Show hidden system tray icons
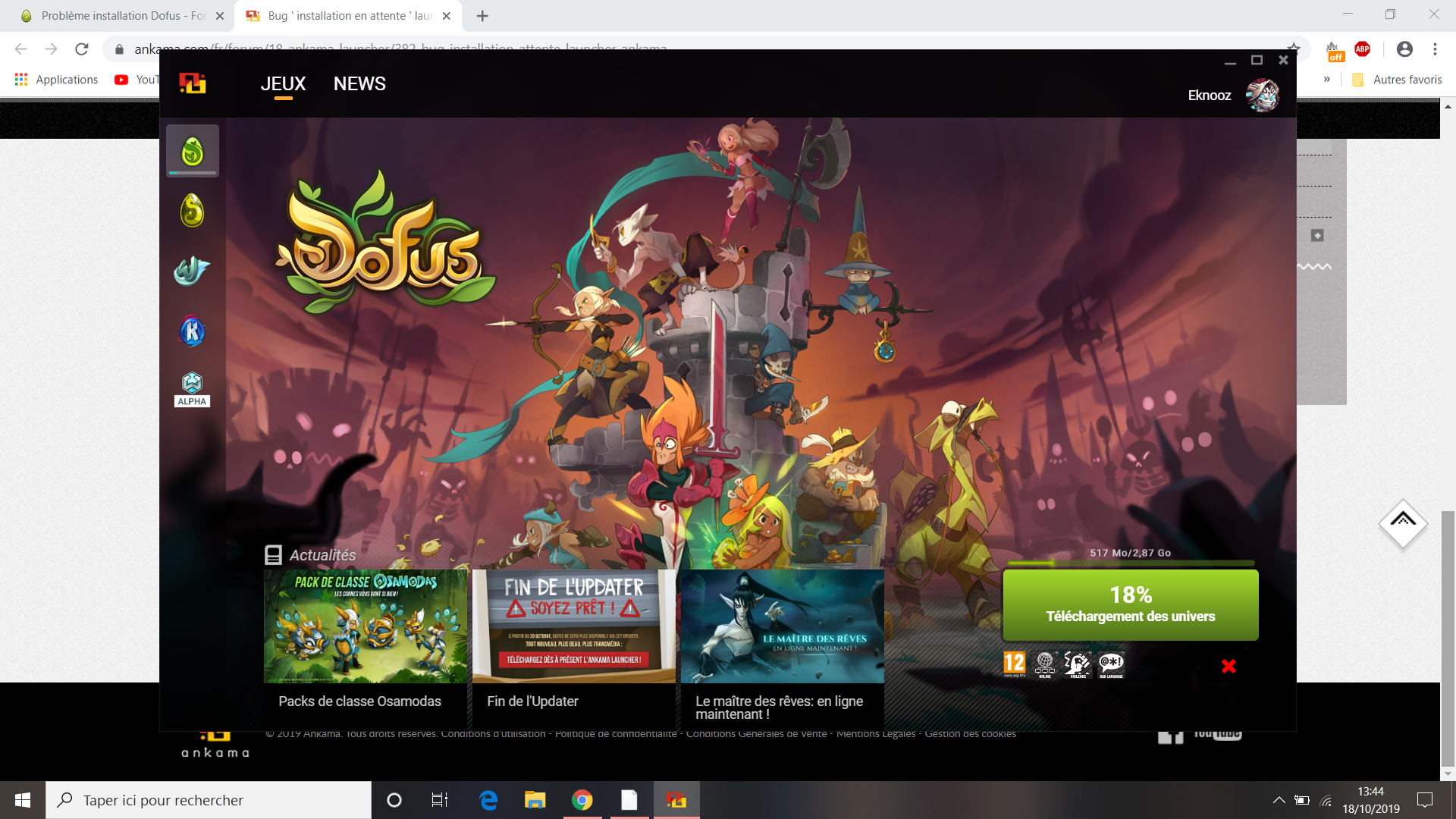The height and width of the screenshot is (819, 1456). click(x=1279, y=800)
